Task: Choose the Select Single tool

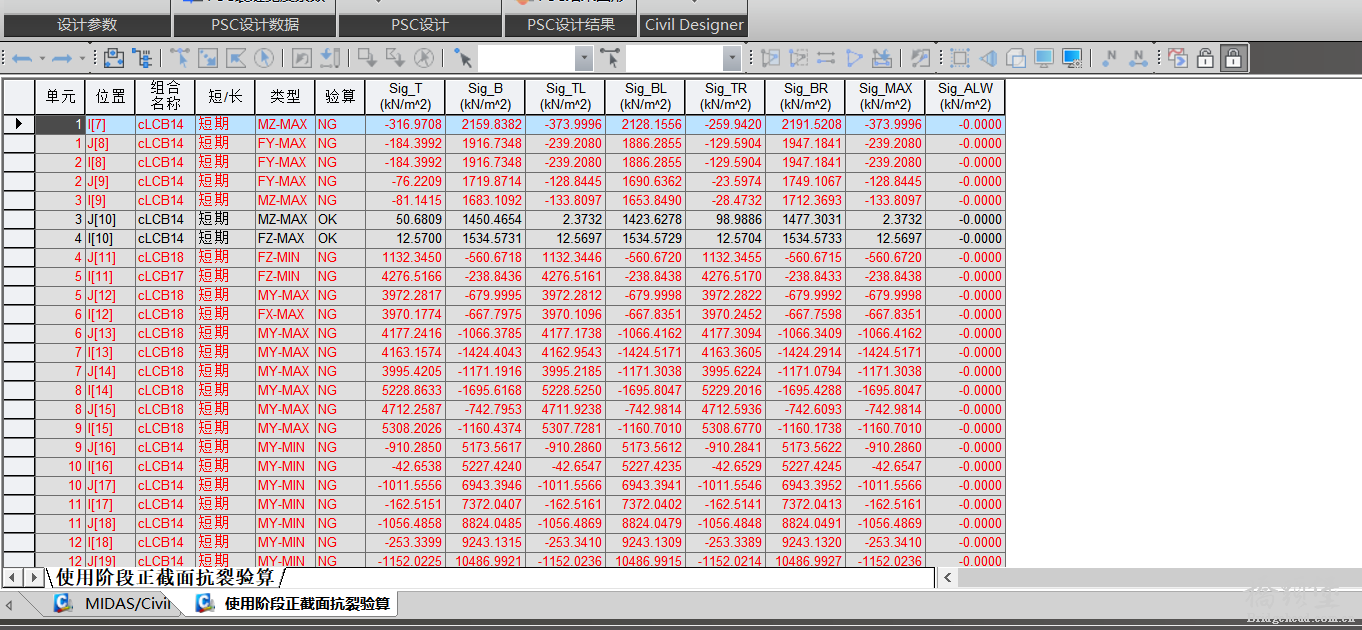Action: [181, 59]
